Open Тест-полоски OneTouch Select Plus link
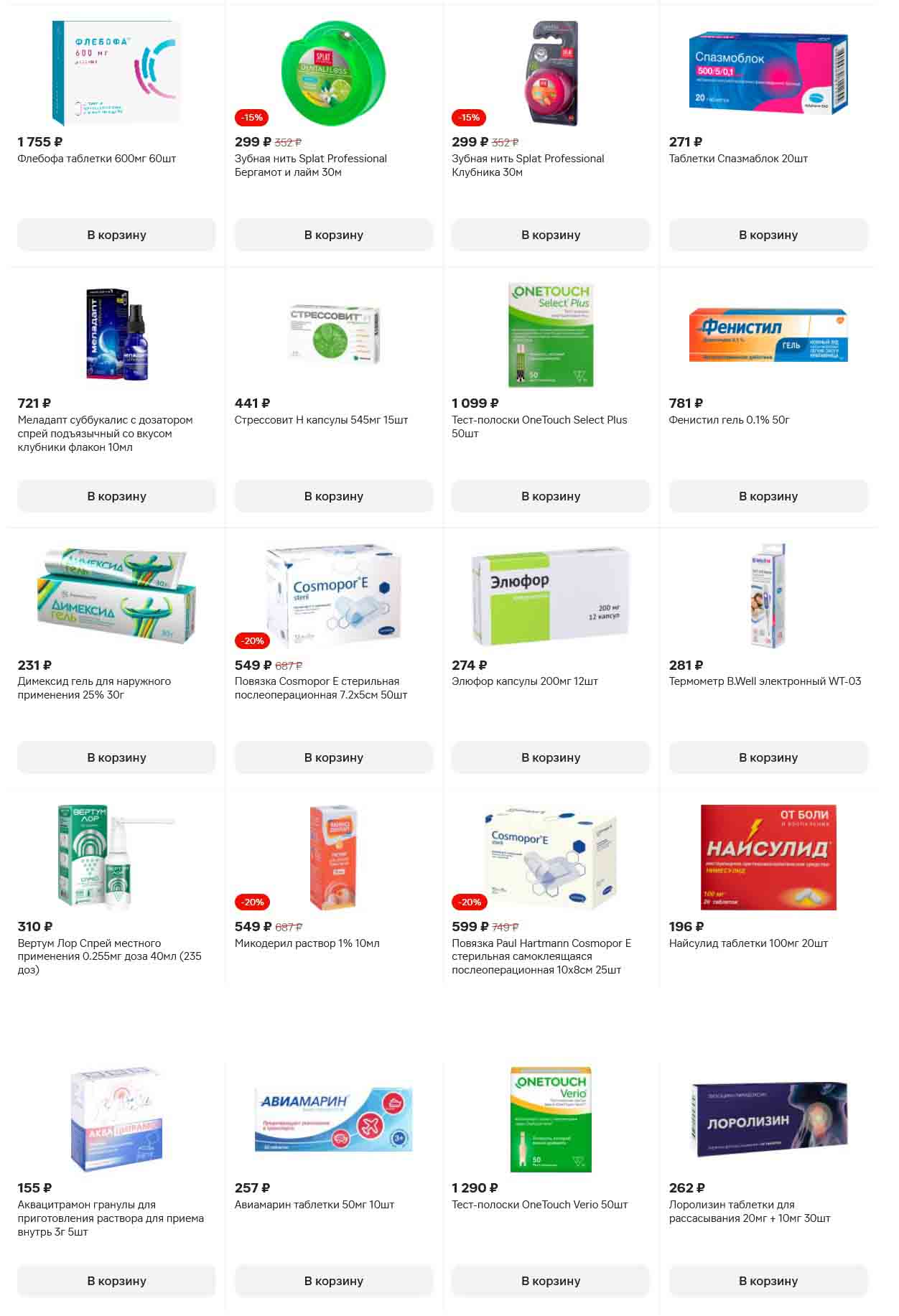This screenshot has width=899, height=1316. pyautogui.click(x=539, y=426)
